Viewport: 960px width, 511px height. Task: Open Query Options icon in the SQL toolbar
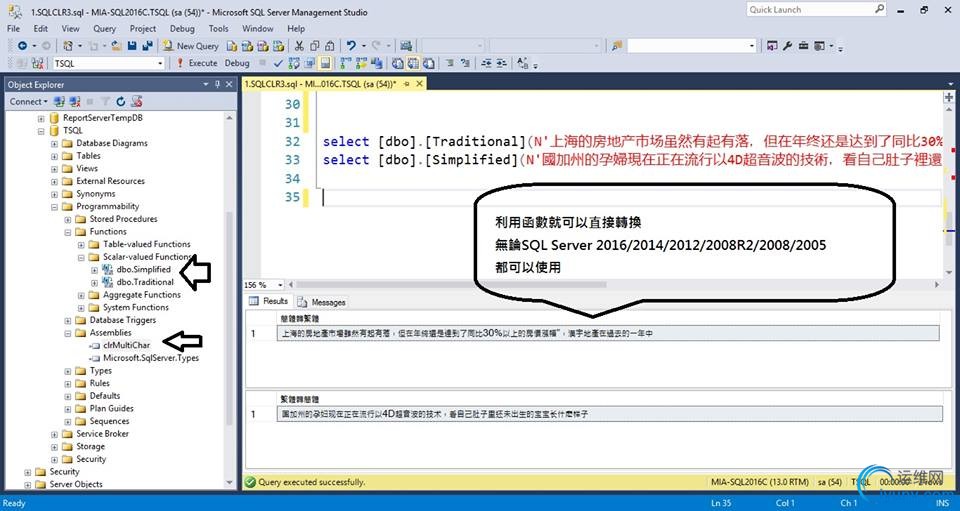pyautogui.click(x=310, y=63)
